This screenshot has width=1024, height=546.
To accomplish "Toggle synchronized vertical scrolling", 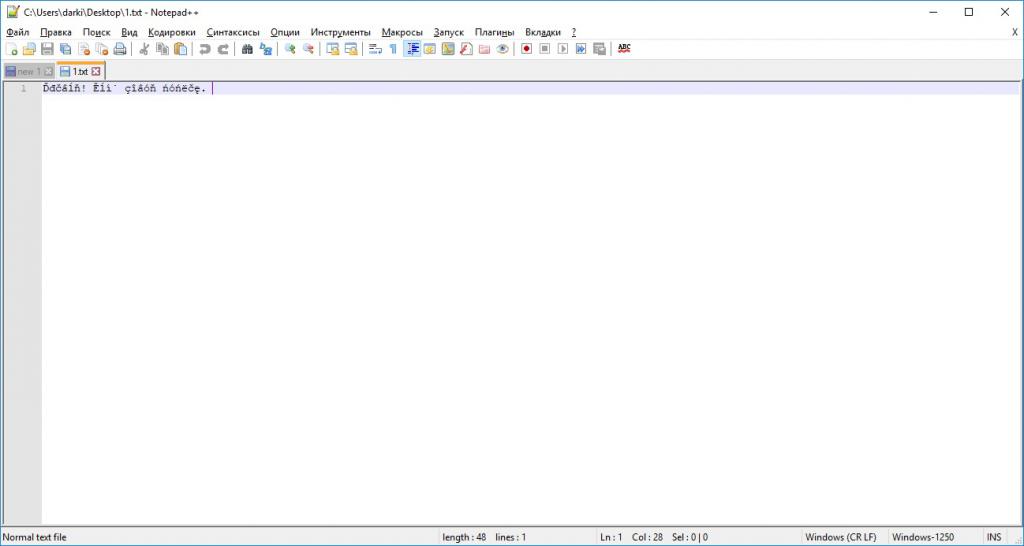I will tap(333, 49).
